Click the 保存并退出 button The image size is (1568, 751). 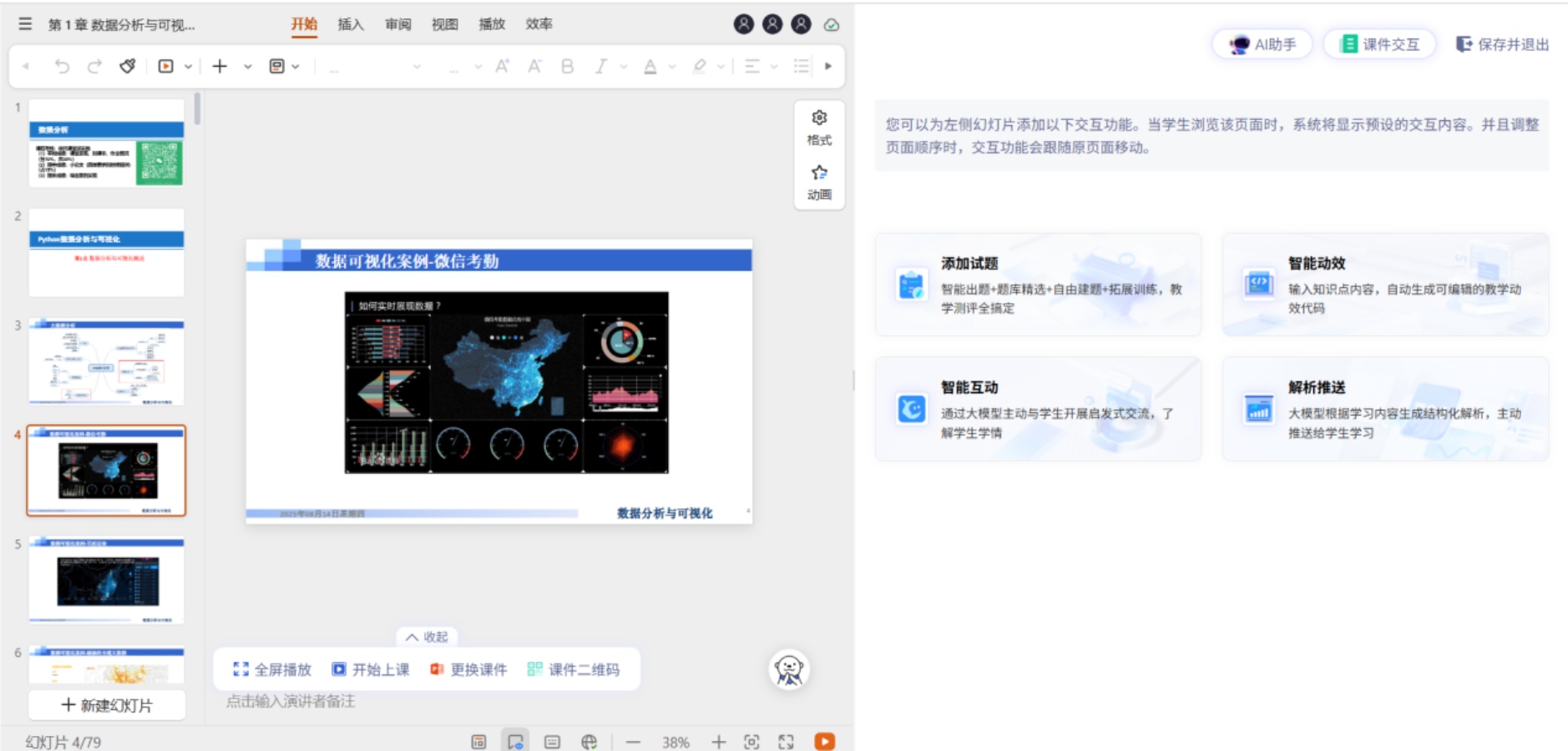[x=1502, y=44]
